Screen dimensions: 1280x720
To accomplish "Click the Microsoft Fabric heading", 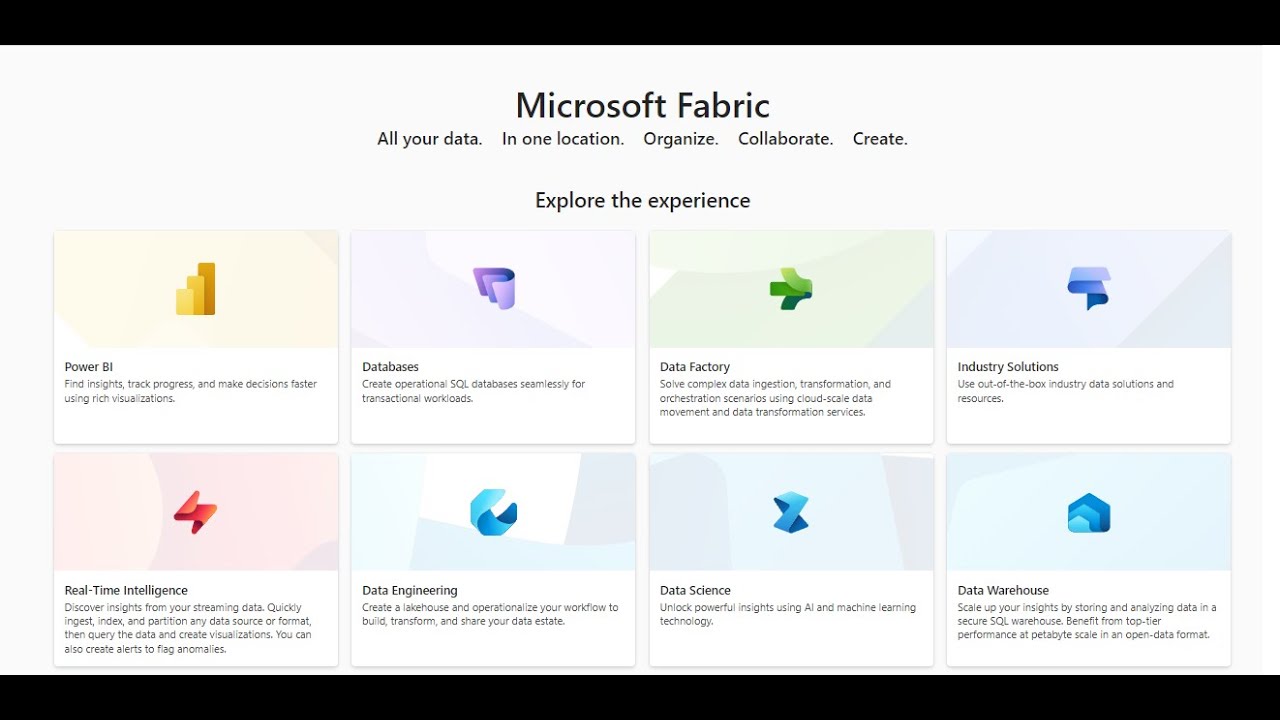I will 643,105.
